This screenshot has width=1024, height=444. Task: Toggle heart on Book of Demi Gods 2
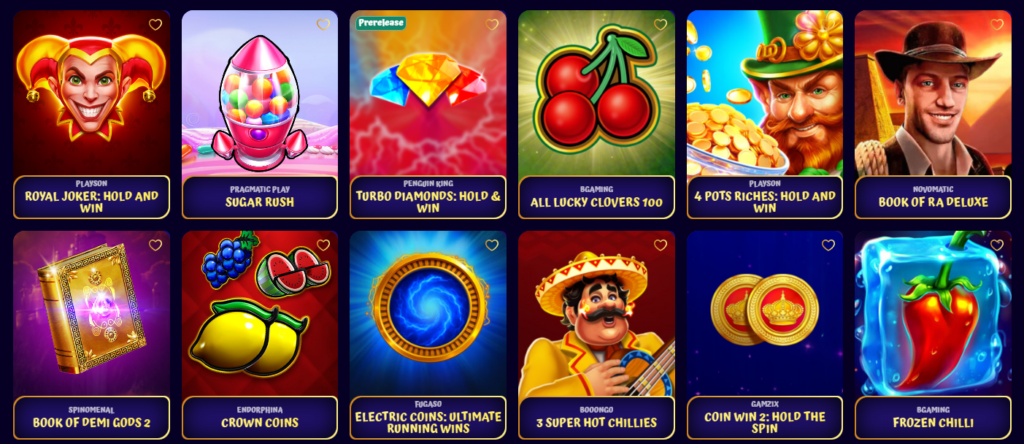[x=155, y=245]
